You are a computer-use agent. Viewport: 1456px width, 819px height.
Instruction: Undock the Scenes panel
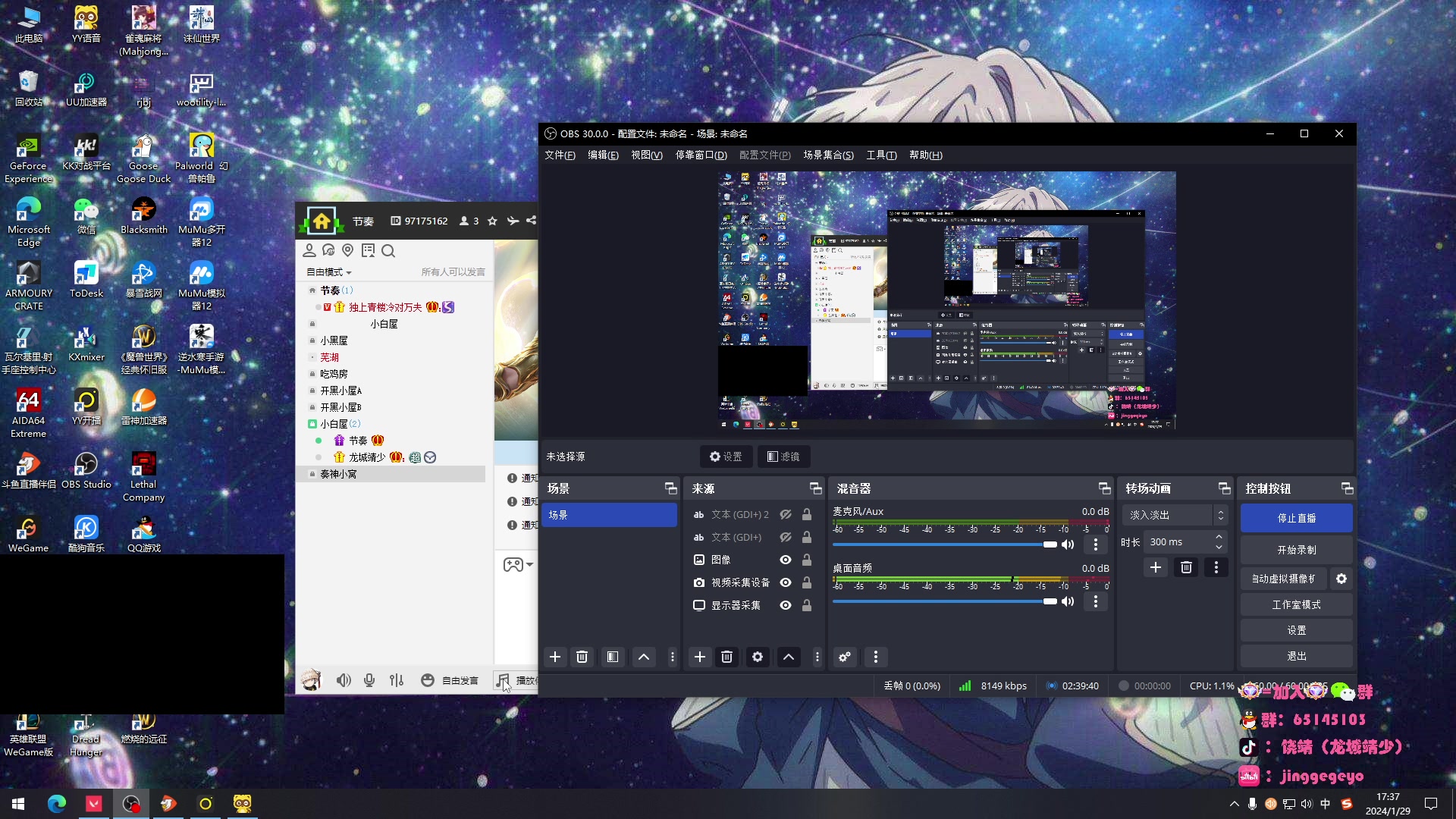pyautogui.click(x=670, y=488)
